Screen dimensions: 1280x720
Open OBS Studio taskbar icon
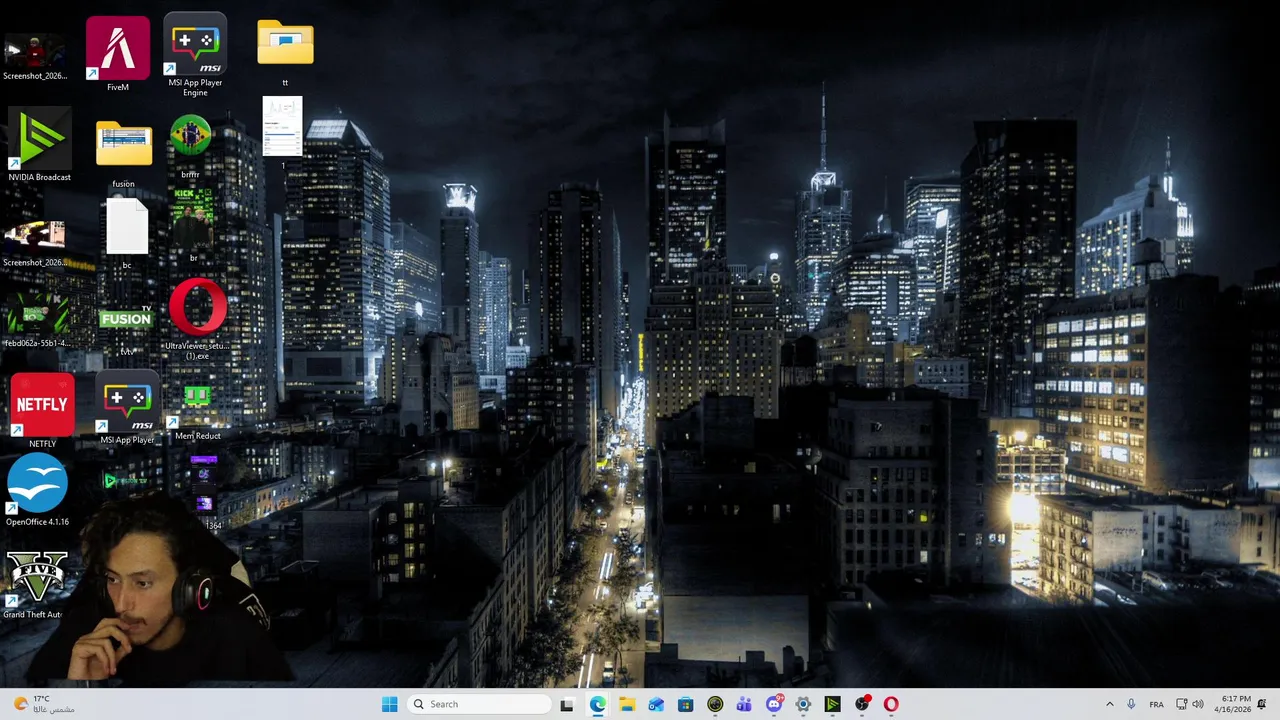coord(862,704)
